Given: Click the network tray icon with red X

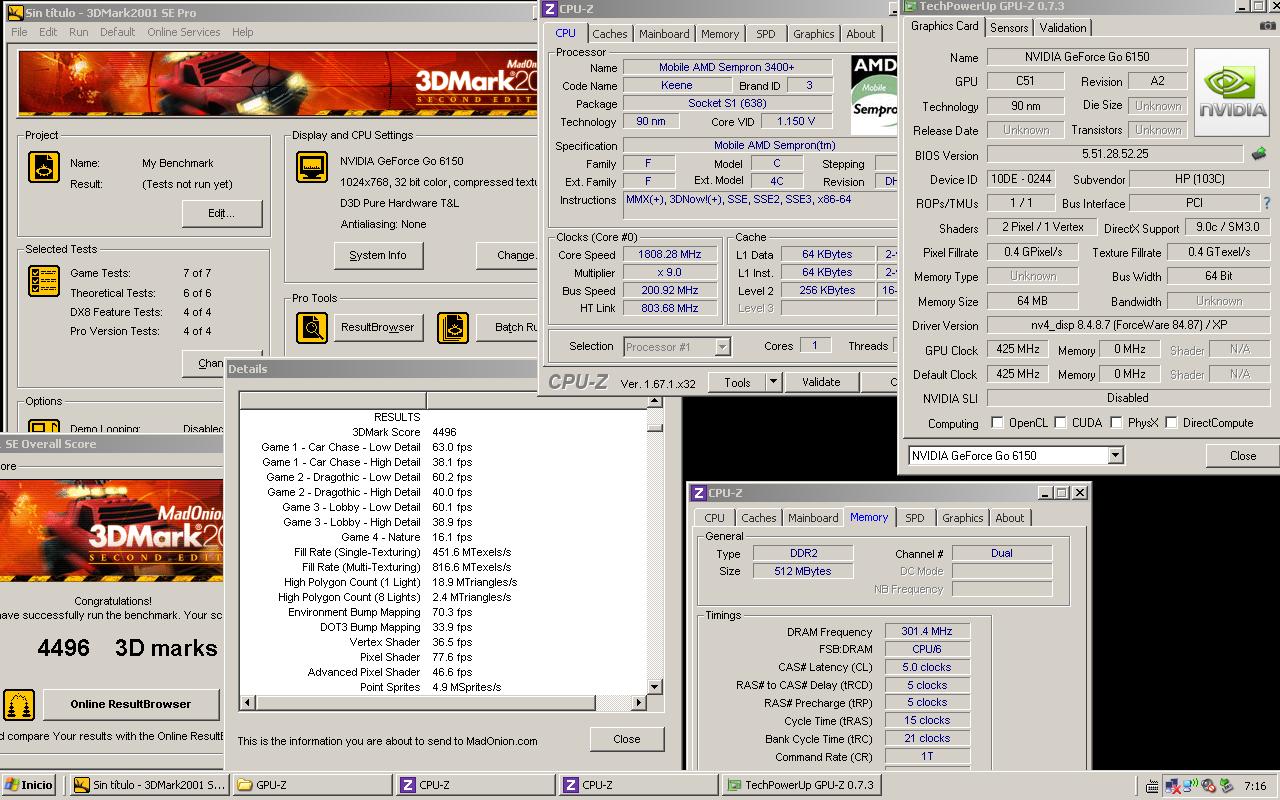Looking at the screenshot, I should coord(1172,786).
